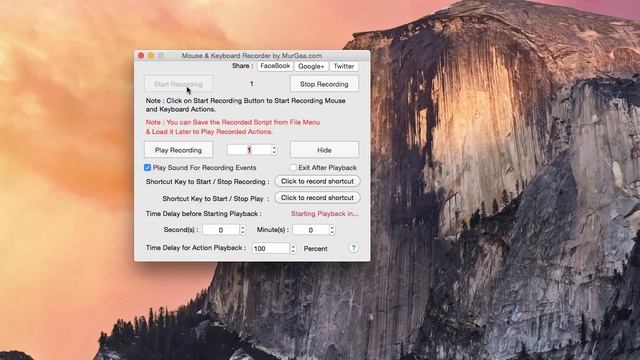The image size is (640, 360).
Task: Hide the recorder window with Hide button
Action: coord(324,150)
